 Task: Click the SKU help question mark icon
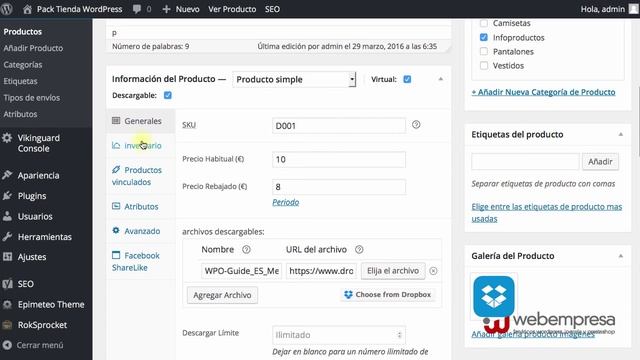tap(416, 124)
